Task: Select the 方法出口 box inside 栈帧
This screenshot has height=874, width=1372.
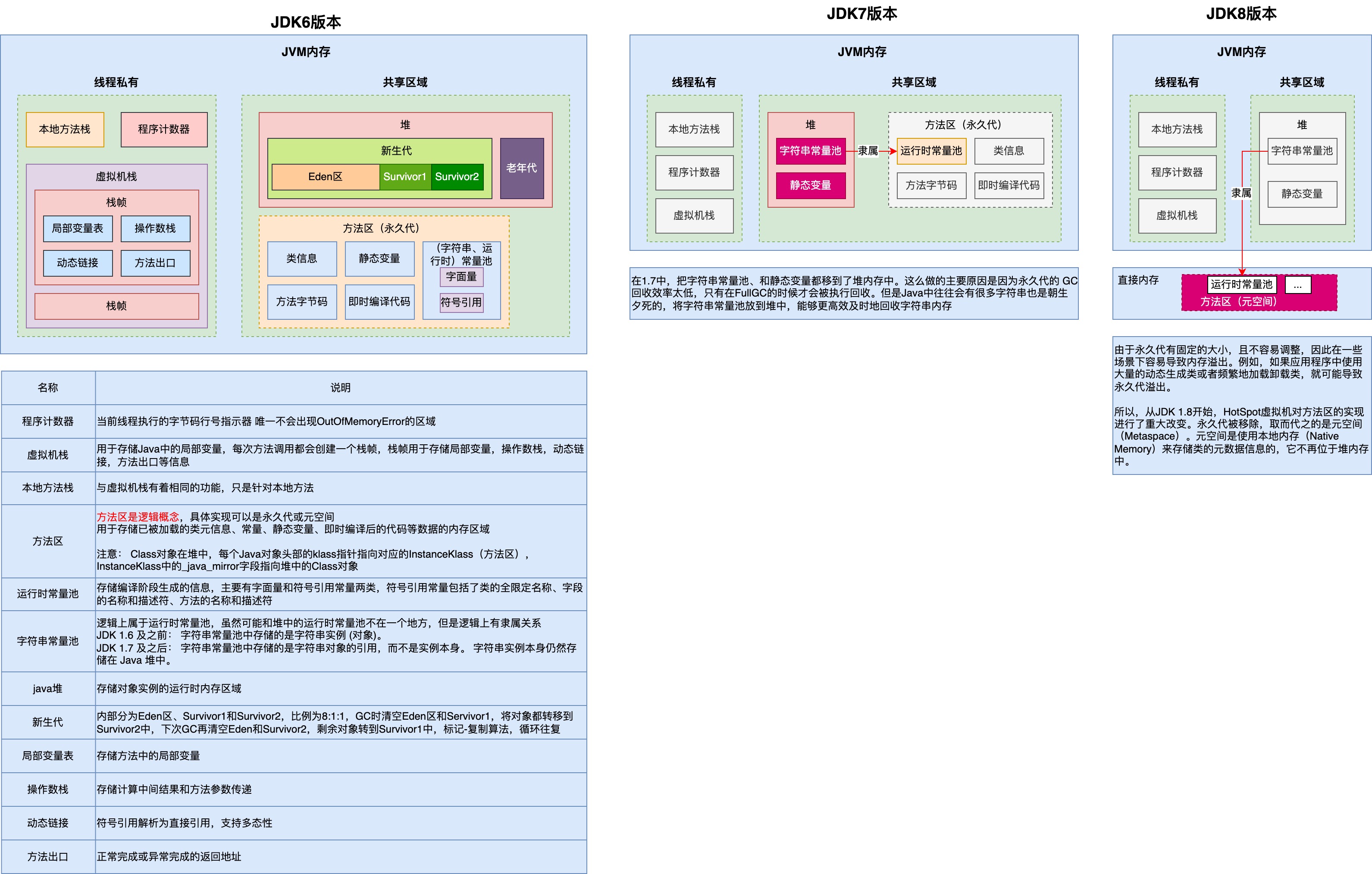Action: [x=156, y=263]
